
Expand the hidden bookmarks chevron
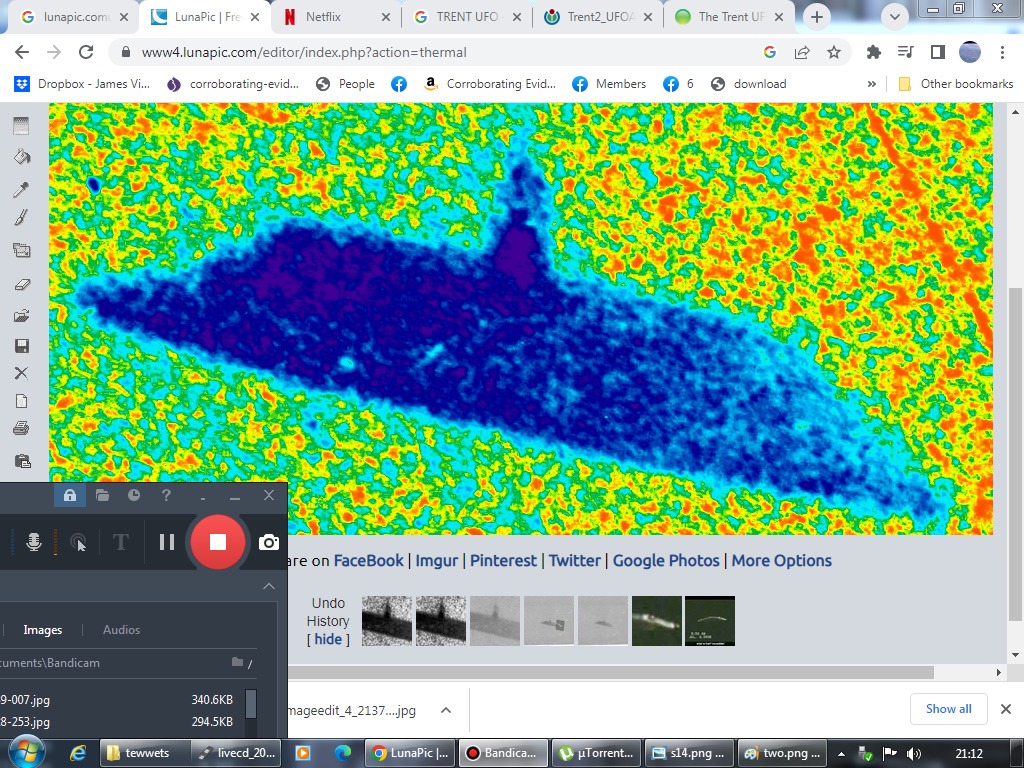tap(871, 84)
